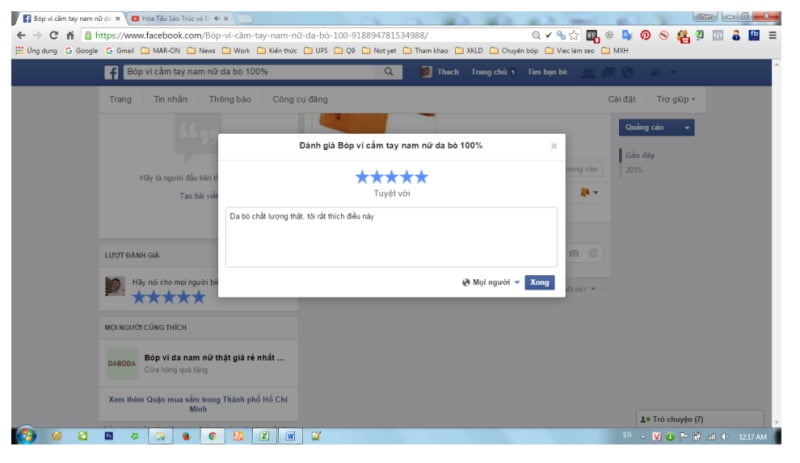Open the Gmail bookmark in the bookmarks bar
Viewport: 800px width, 463px height.
click(x=119, y=50)
